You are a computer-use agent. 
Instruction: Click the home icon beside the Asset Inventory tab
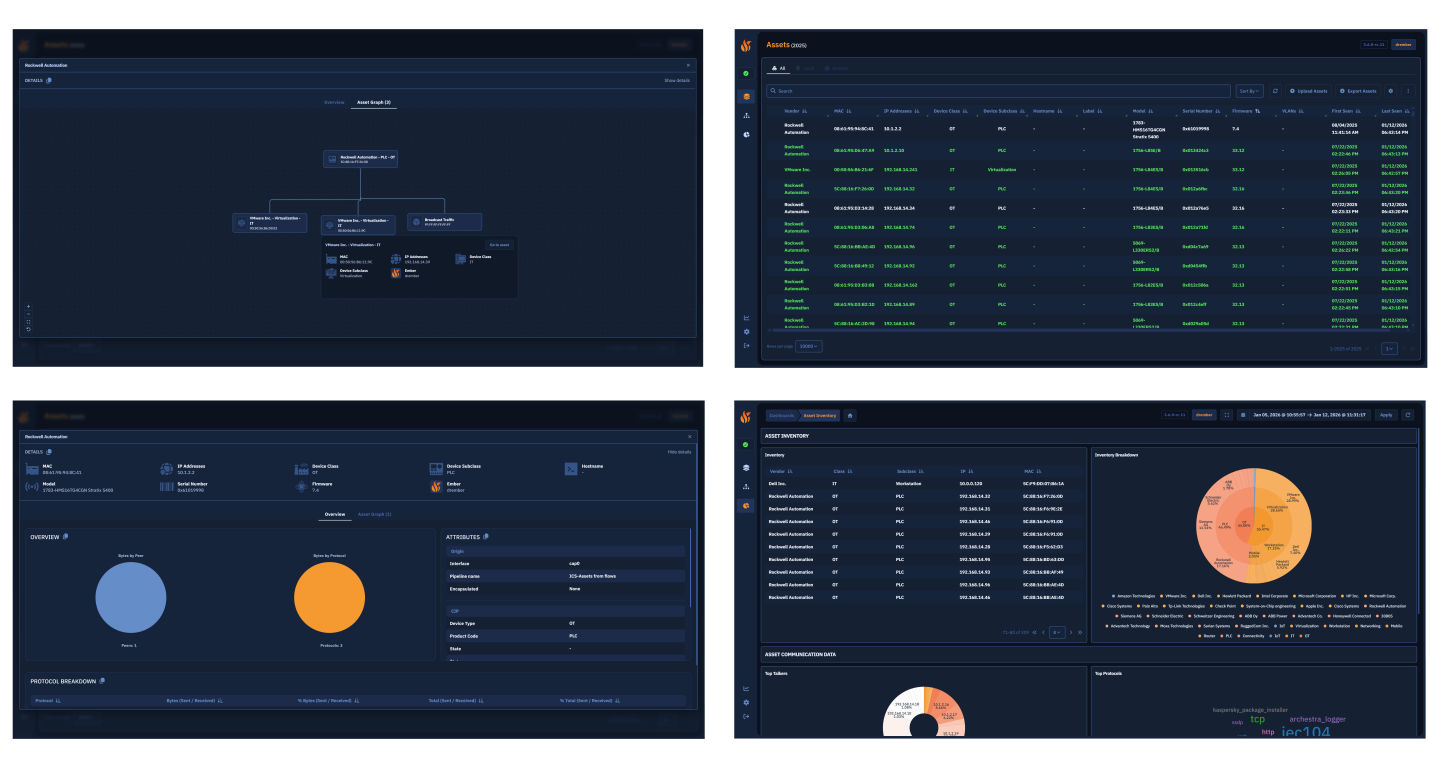tap(849, 414)
